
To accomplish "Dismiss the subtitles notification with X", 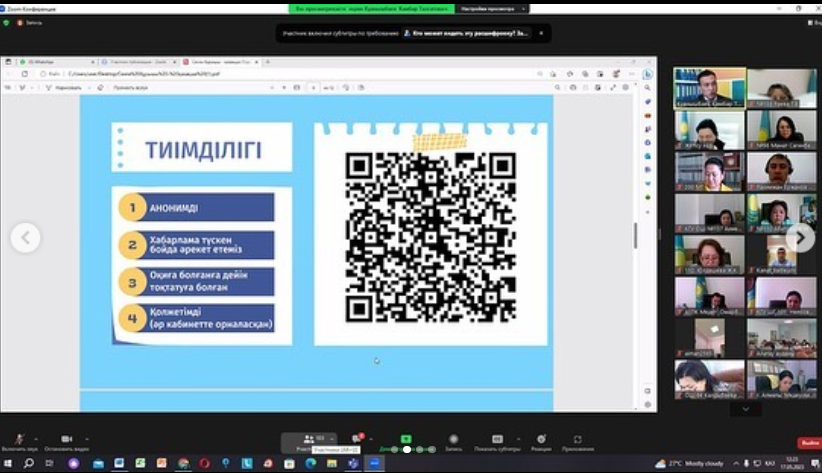I will click(541, 33).
